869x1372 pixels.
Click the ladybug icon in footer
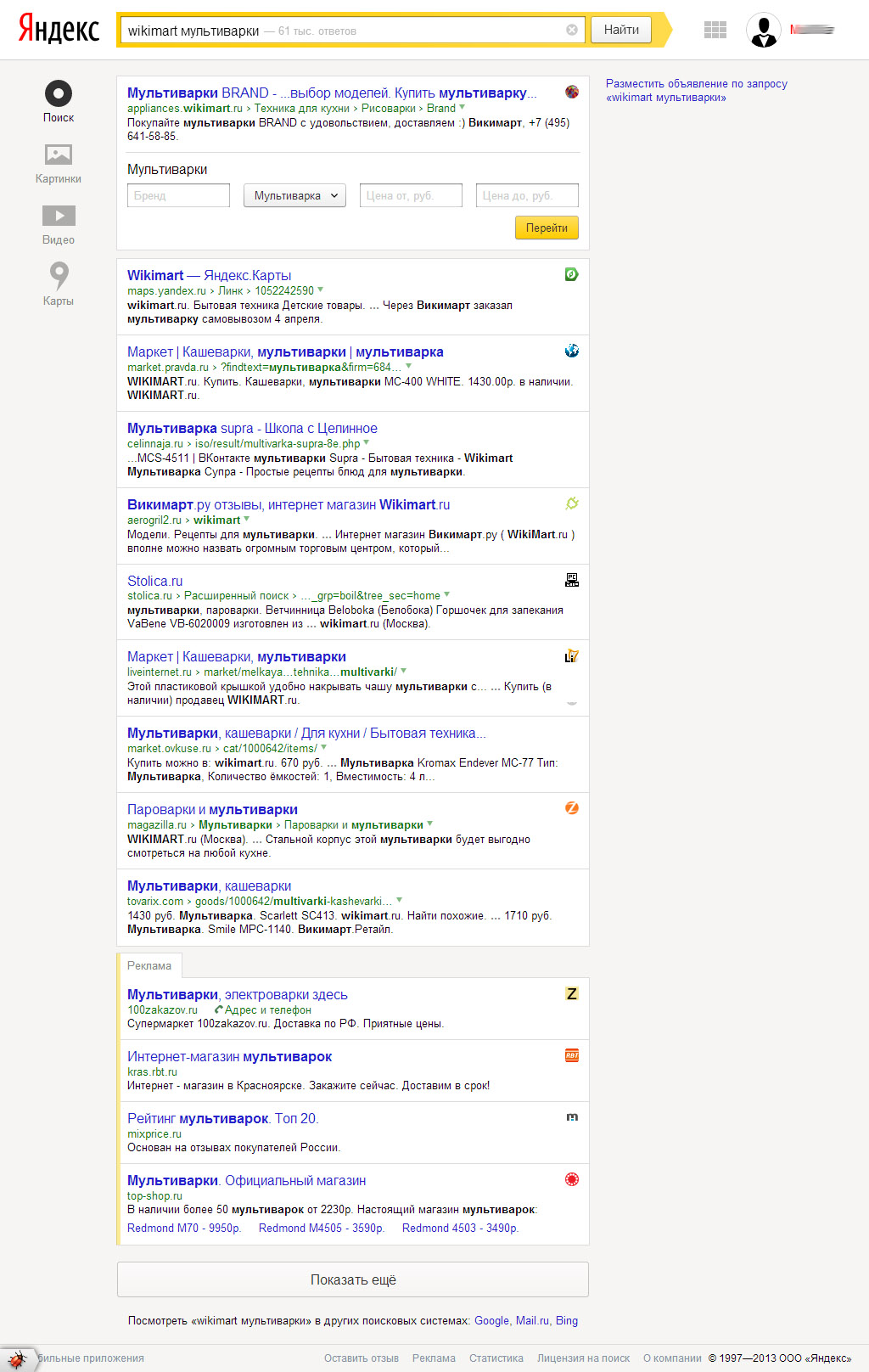(x=17, y=1359)
